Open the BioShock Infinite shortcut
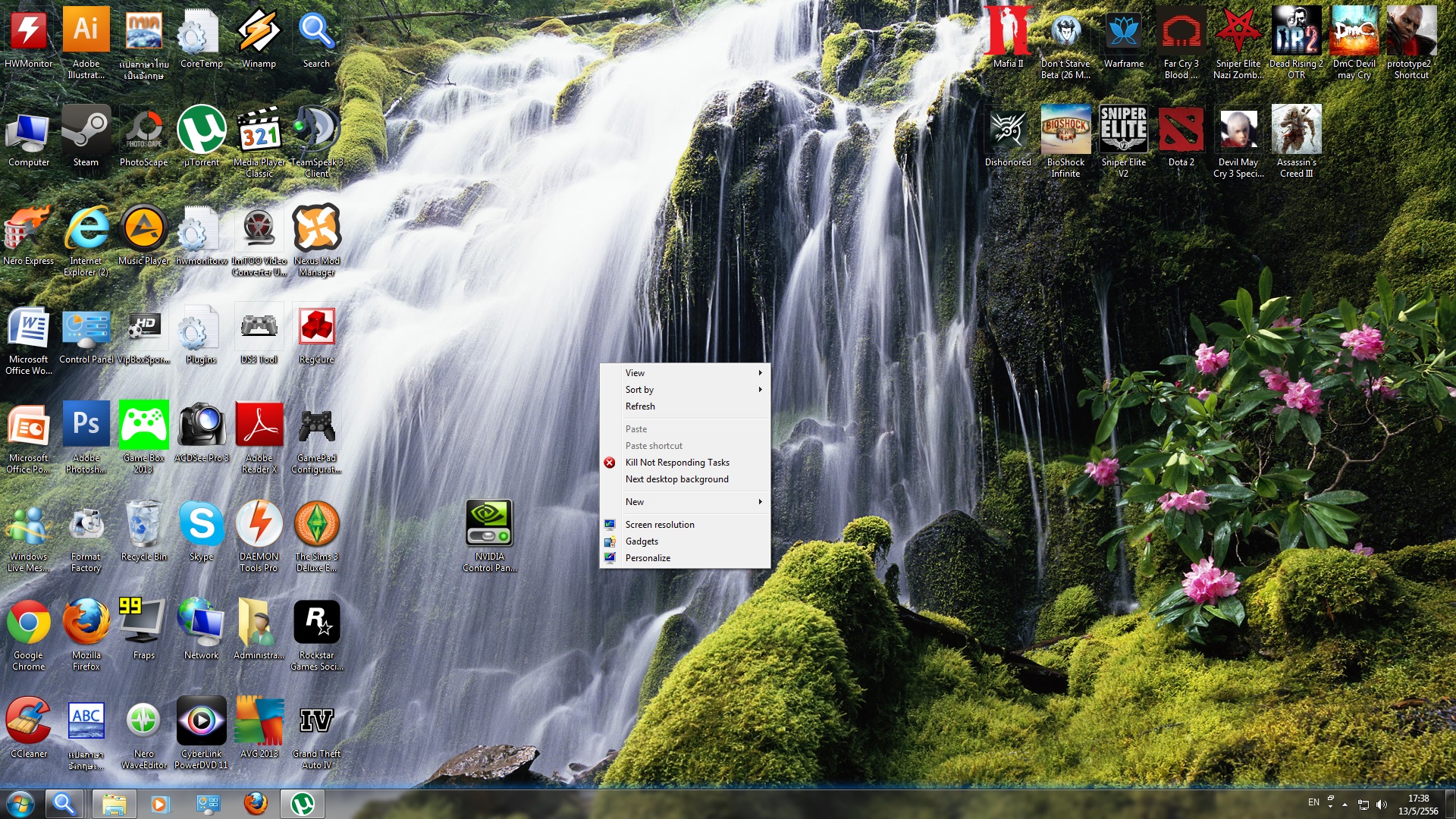This screenshot has width=1456, height=819. pos(1065,130)
